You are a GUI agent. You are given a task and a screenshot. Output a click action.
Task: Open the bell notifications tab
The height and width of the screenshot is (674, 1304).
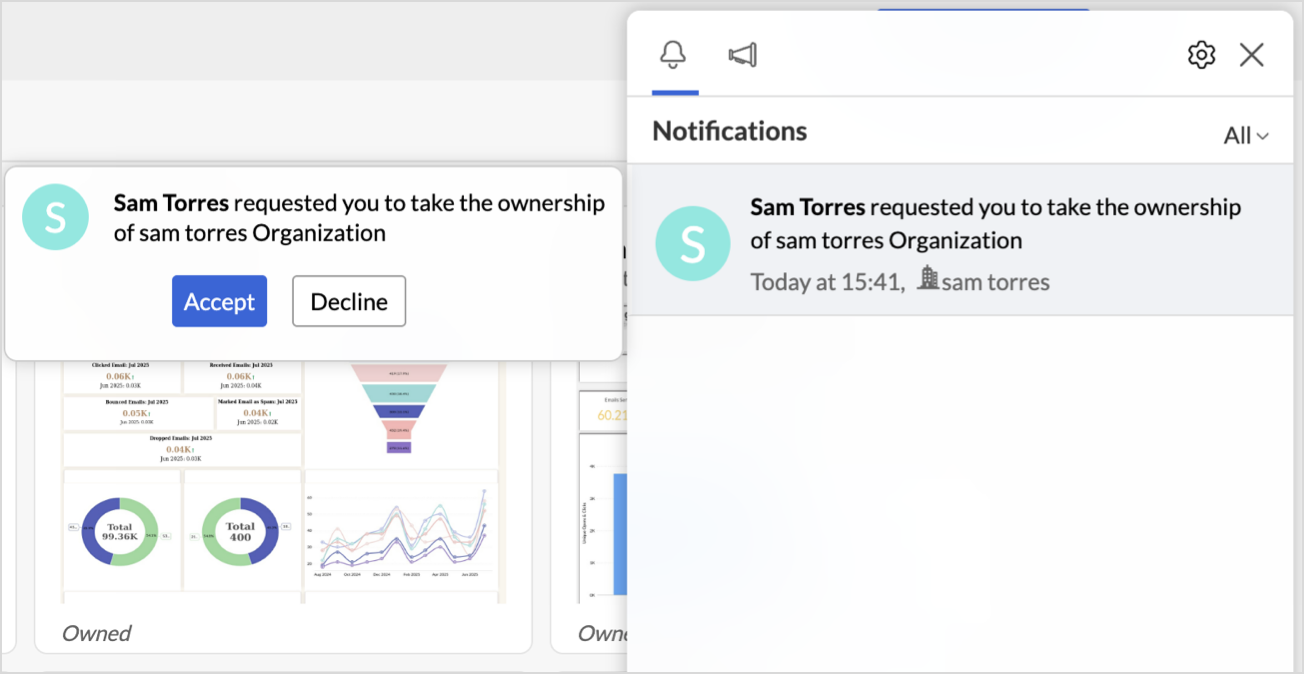(x=674, y=55)
